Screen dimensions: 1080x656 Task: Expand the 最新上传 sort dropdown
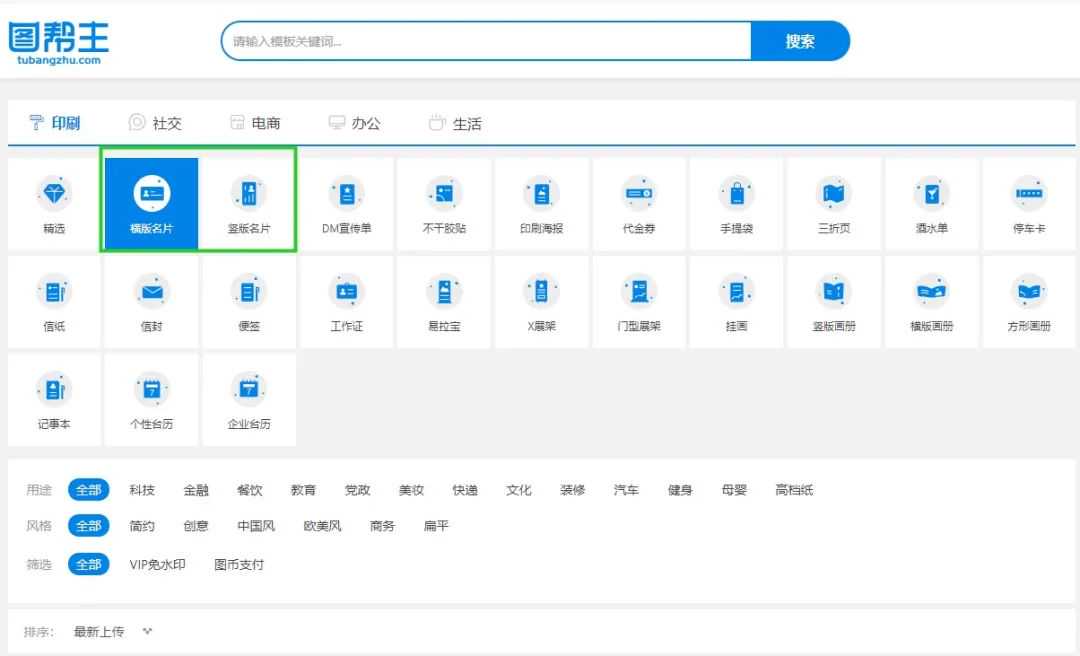tap(112, 632)
